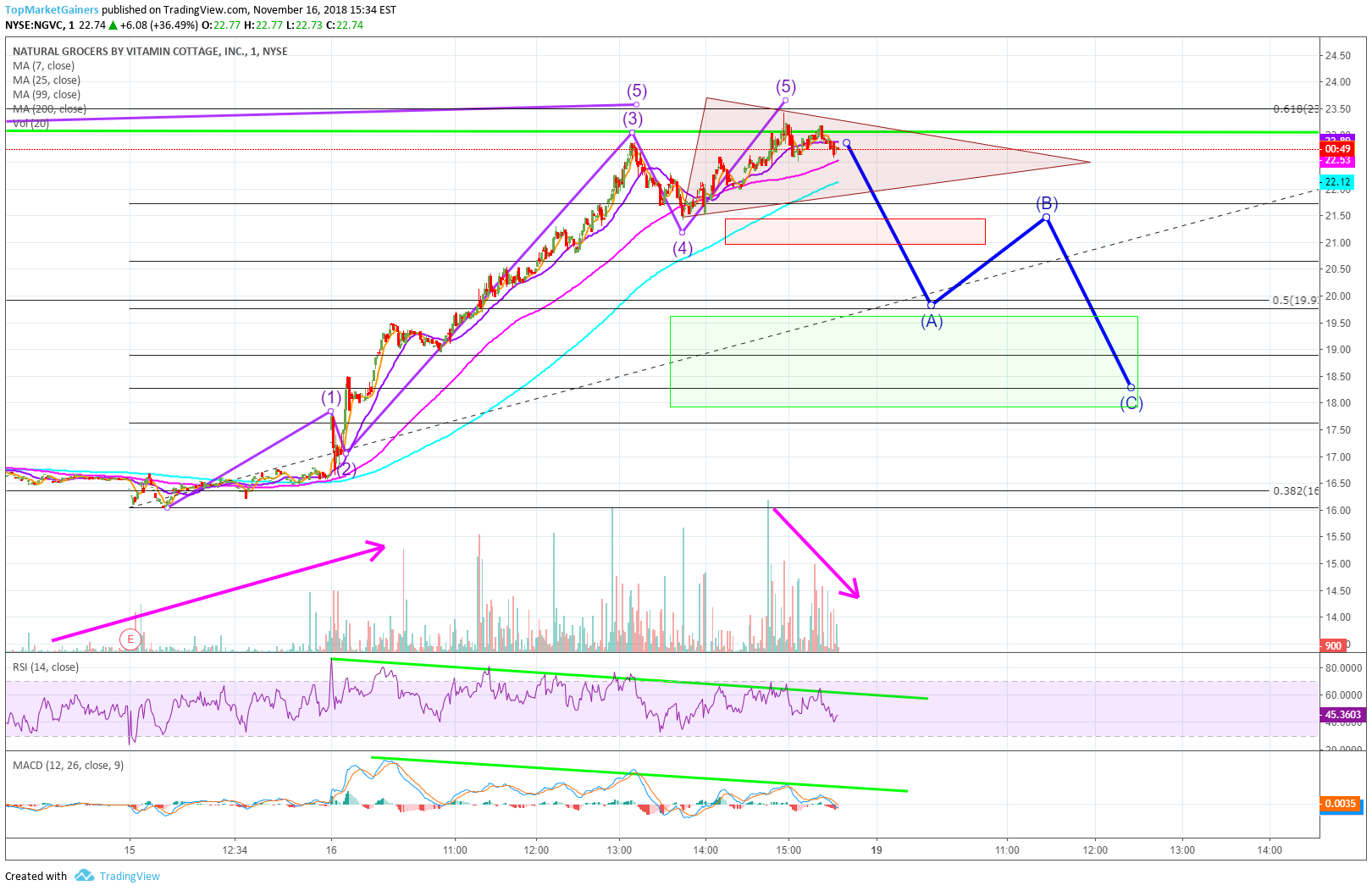1372x891 pixels.
Task: Click the 12:34 time axis label
Action: click(x=235, y=850)
